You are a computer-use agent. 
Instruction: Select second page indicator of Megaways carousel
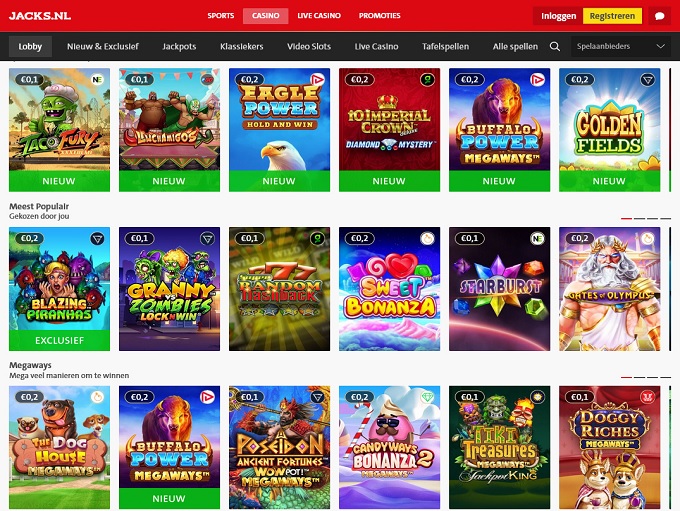(x=639, y=377)
